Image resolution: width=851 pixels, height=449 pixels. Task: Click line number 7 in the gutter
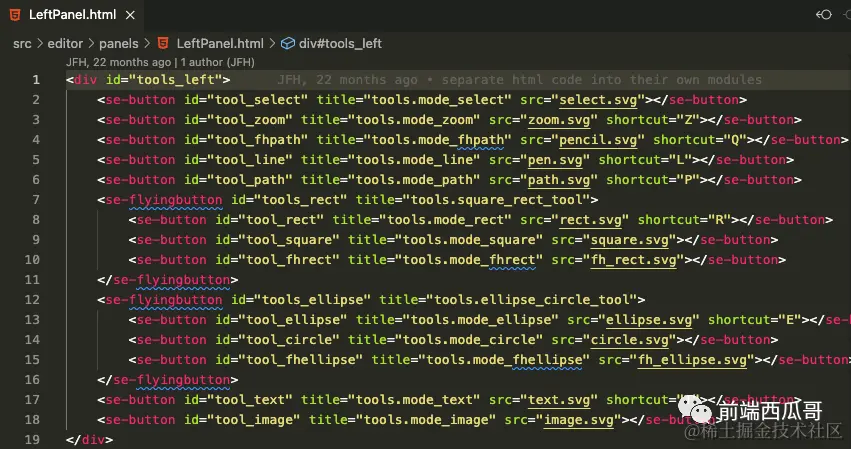[x=36, y=200]
